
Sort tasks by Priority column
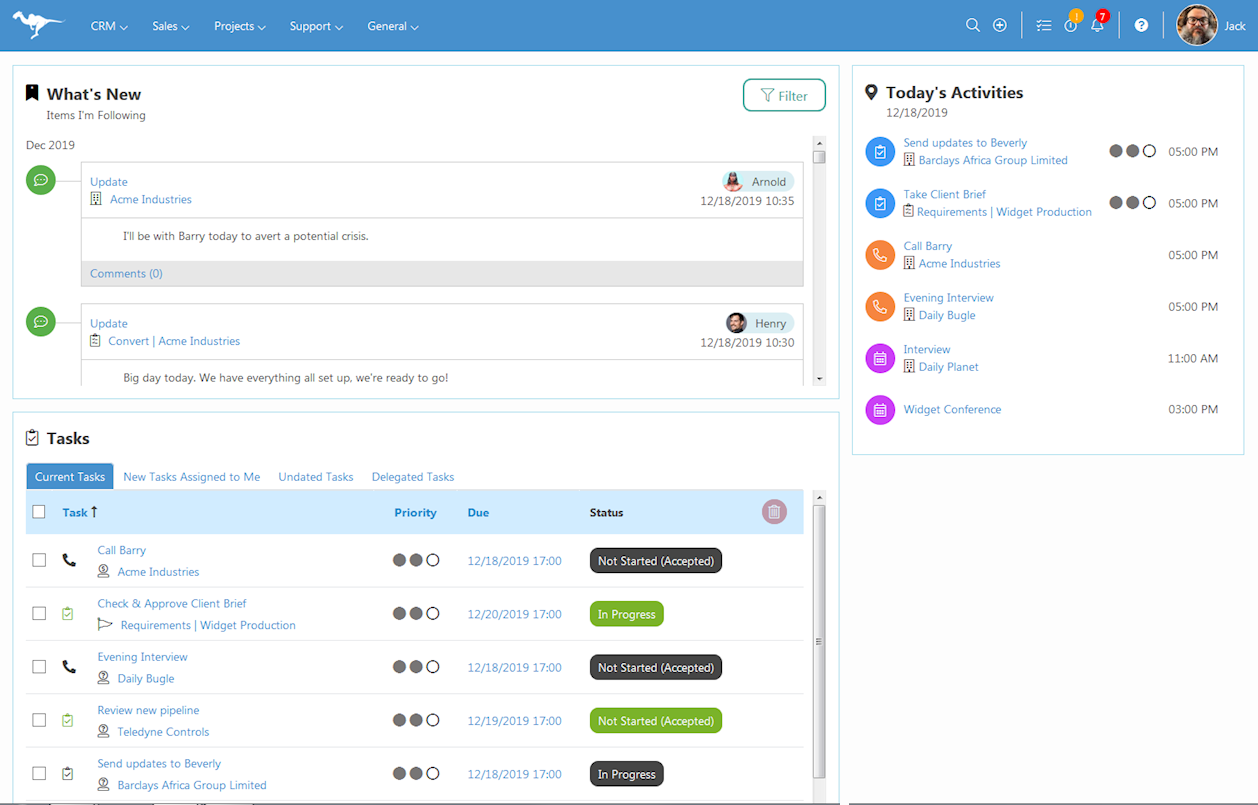[x=415, y=512]
